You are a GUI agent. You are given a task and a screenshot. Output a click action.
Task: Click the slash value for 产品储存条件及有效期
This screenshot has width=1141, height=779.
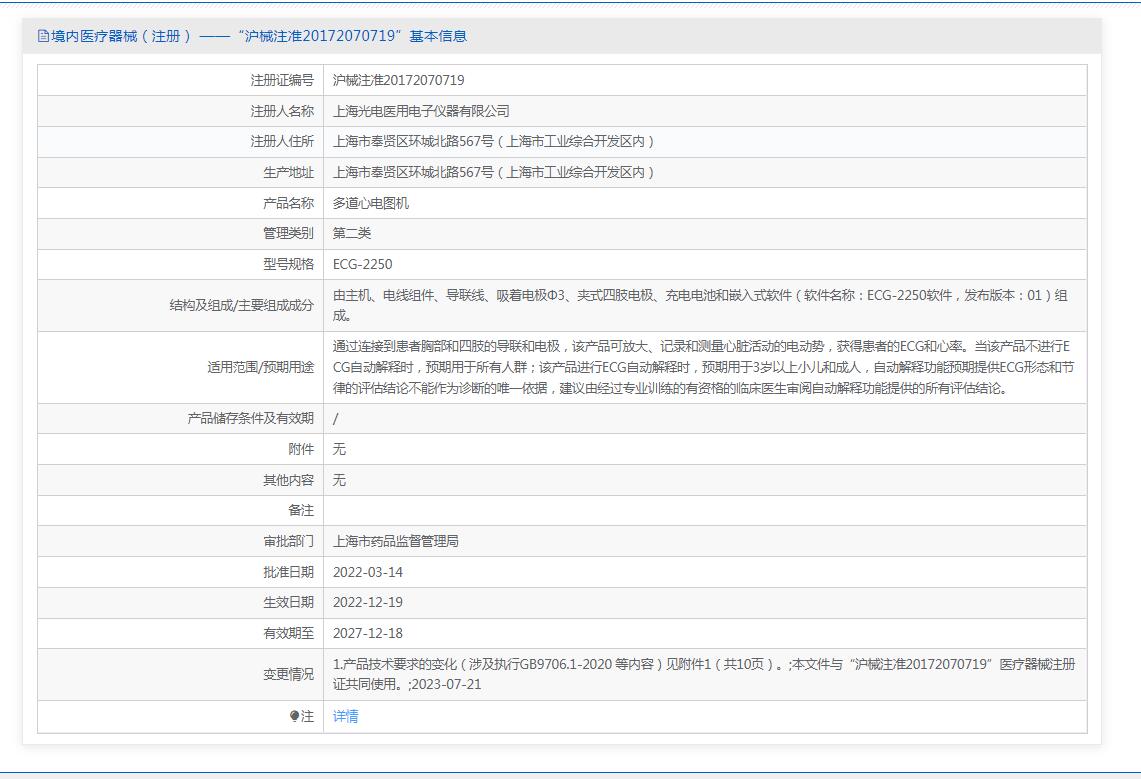pos(335,419)
